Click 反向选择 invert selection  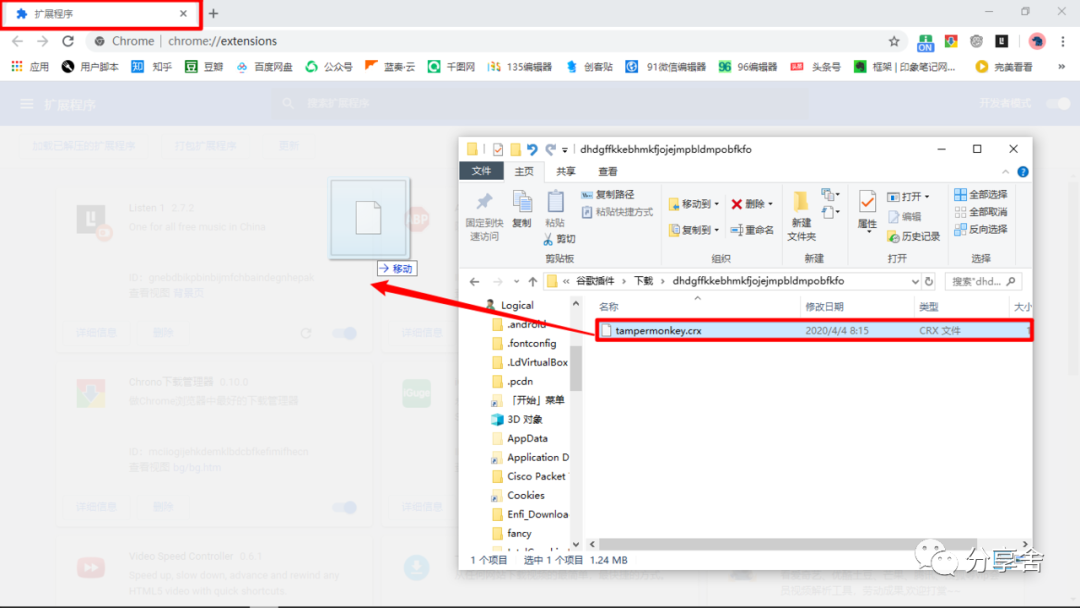tap(981, 229)
